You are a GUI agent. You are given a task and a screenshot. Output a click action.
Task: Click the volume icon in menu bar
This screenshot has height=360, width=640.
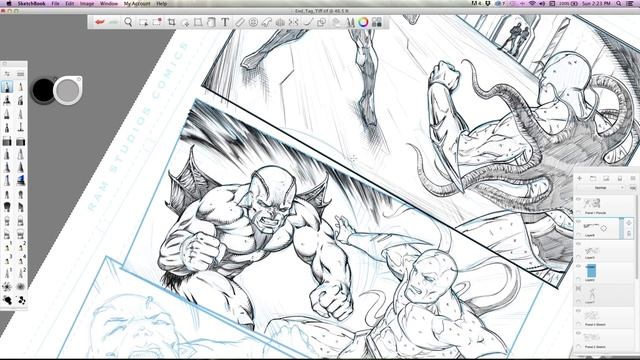pyautogui.click(x=542, y=3)
